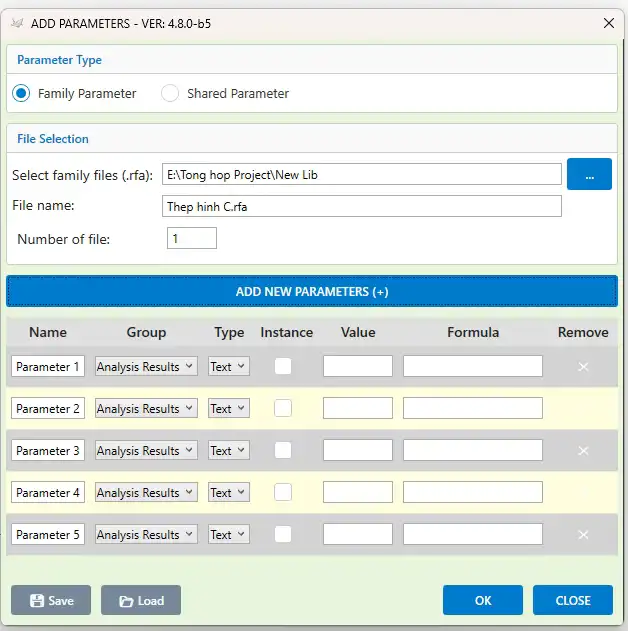628x631 pixels.
Task: Open Type dropdown for Parameter 2
Action: pyautogui.click(x=229, y=408)
